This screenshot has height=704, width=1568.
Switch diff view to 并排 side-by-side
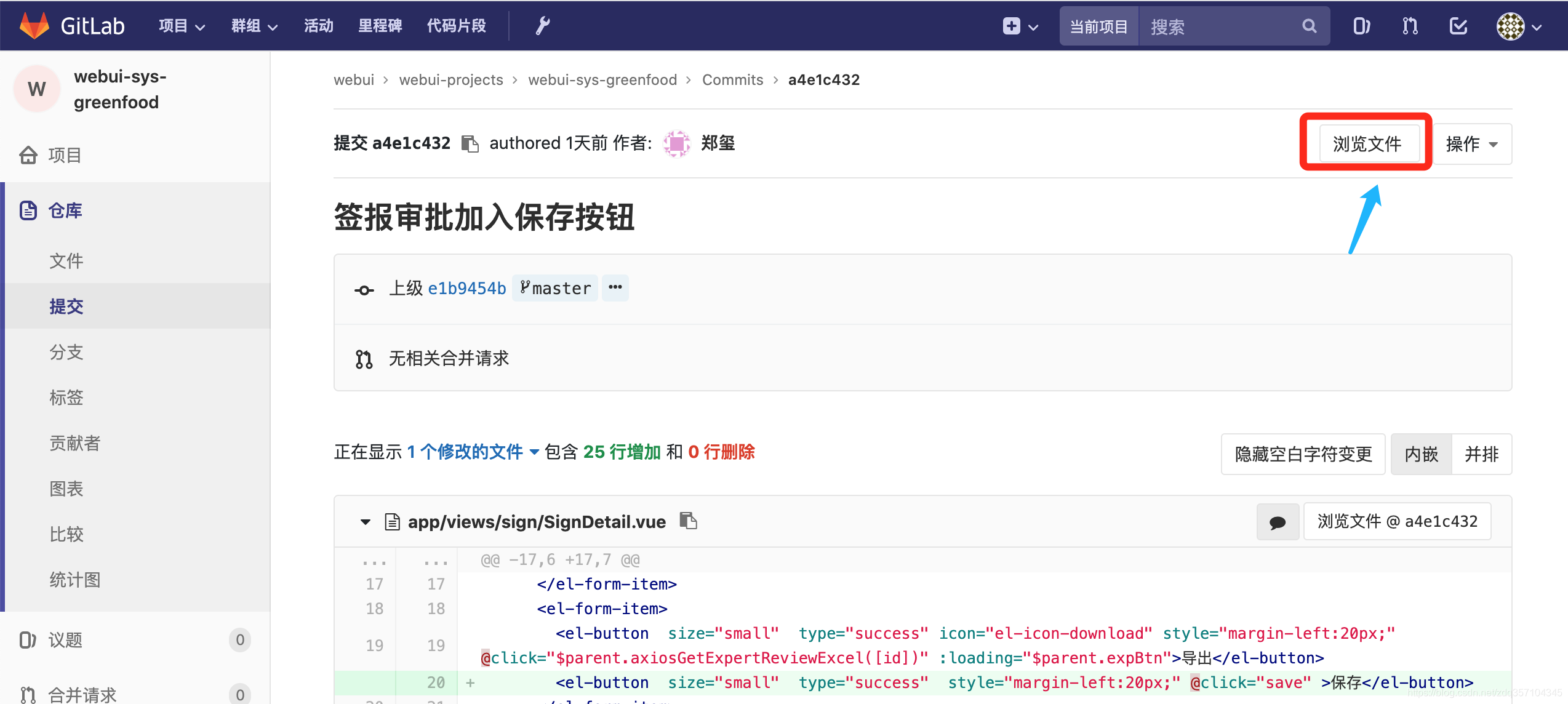tap(1481, 454)
